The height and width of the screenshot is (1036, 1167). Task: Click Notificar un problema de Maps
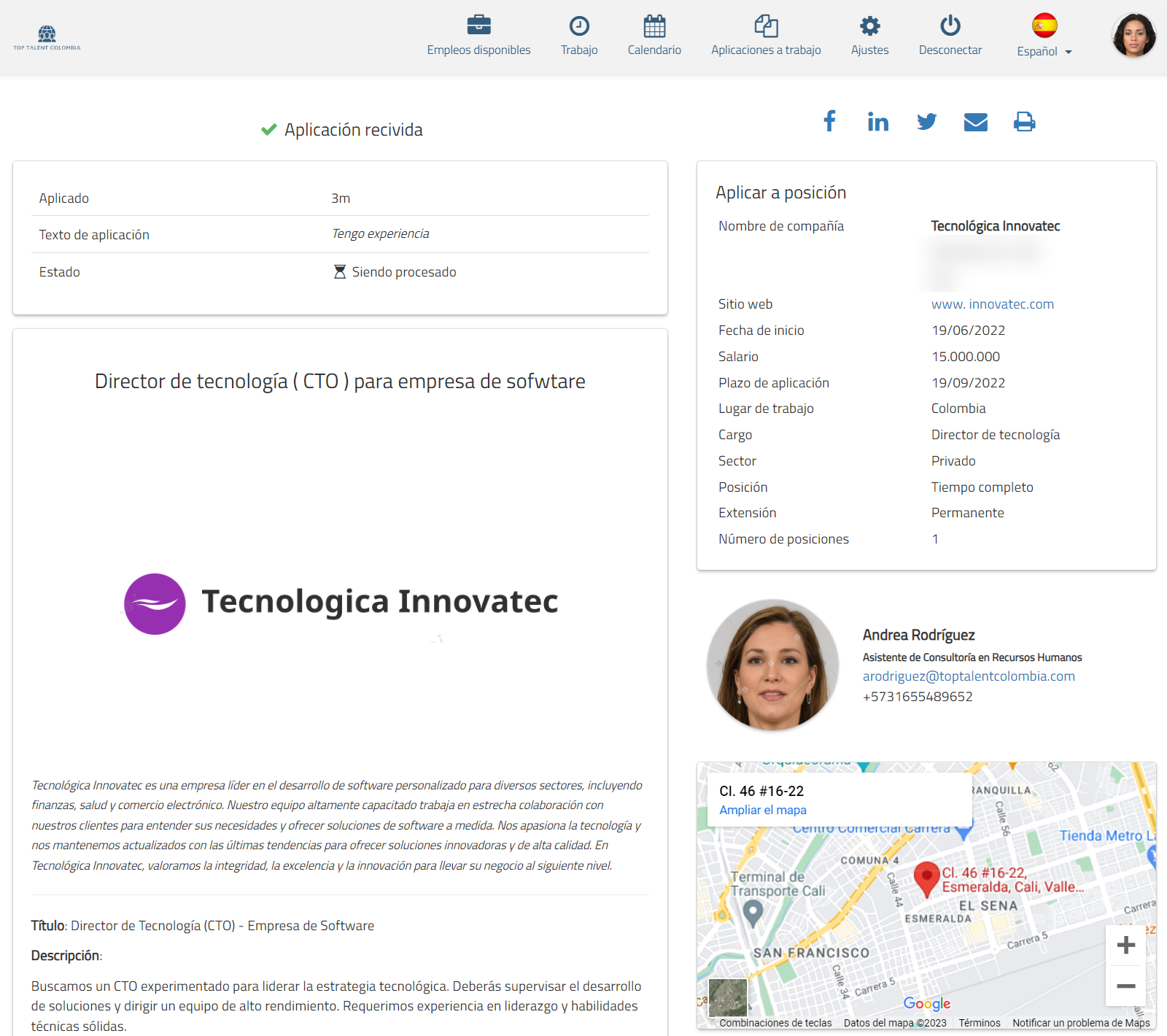(x=1081, y=1023)
